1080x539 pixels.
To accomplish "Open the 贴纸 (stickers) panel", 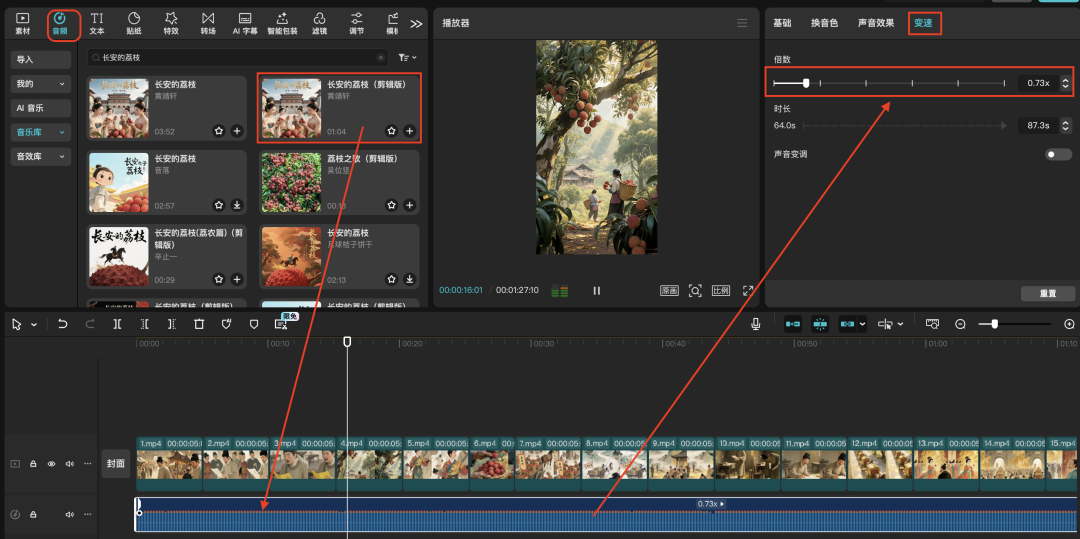I will [134, 22].
